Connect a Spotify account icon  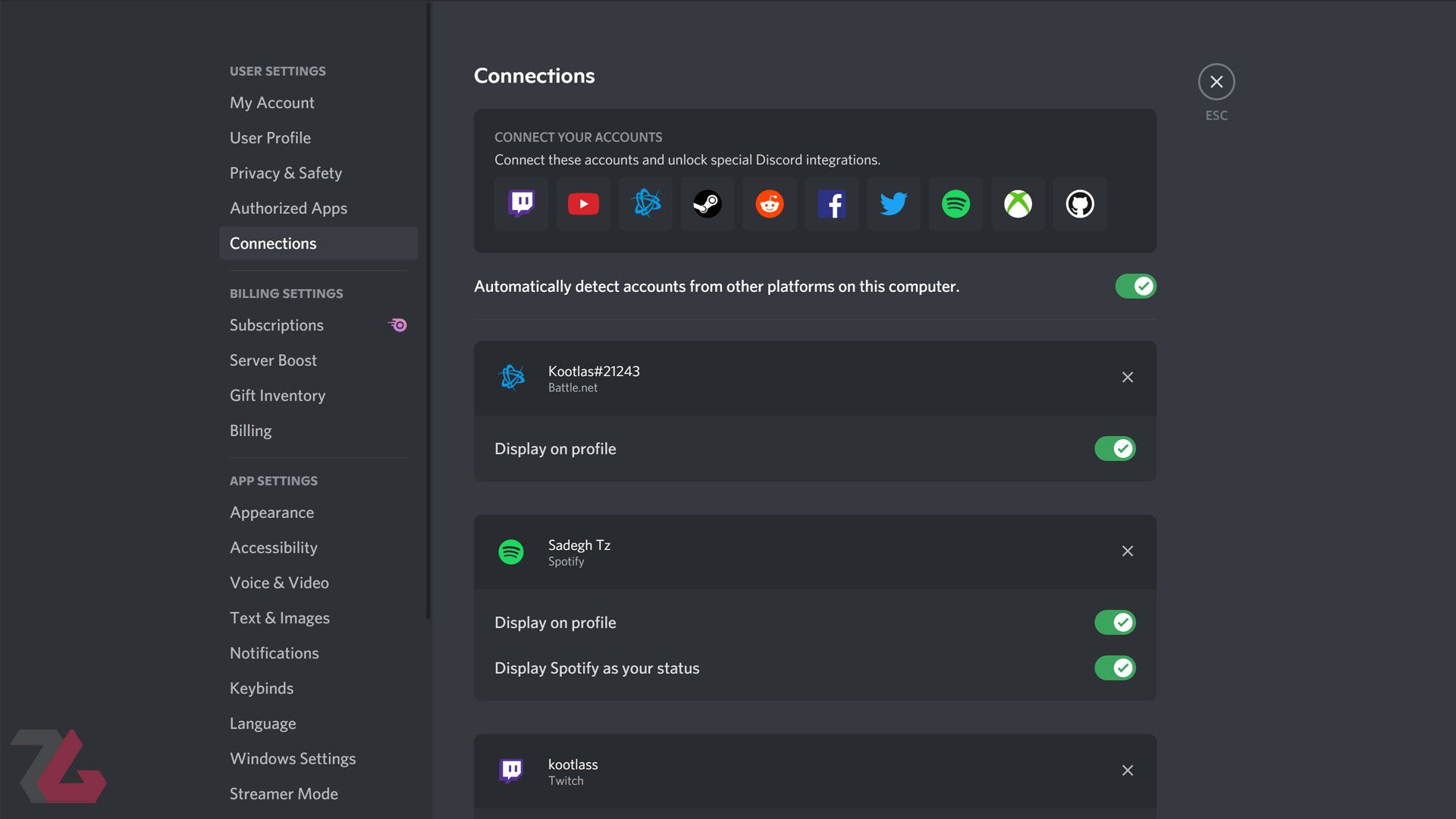pyautogui.click(x=956, y=204)
